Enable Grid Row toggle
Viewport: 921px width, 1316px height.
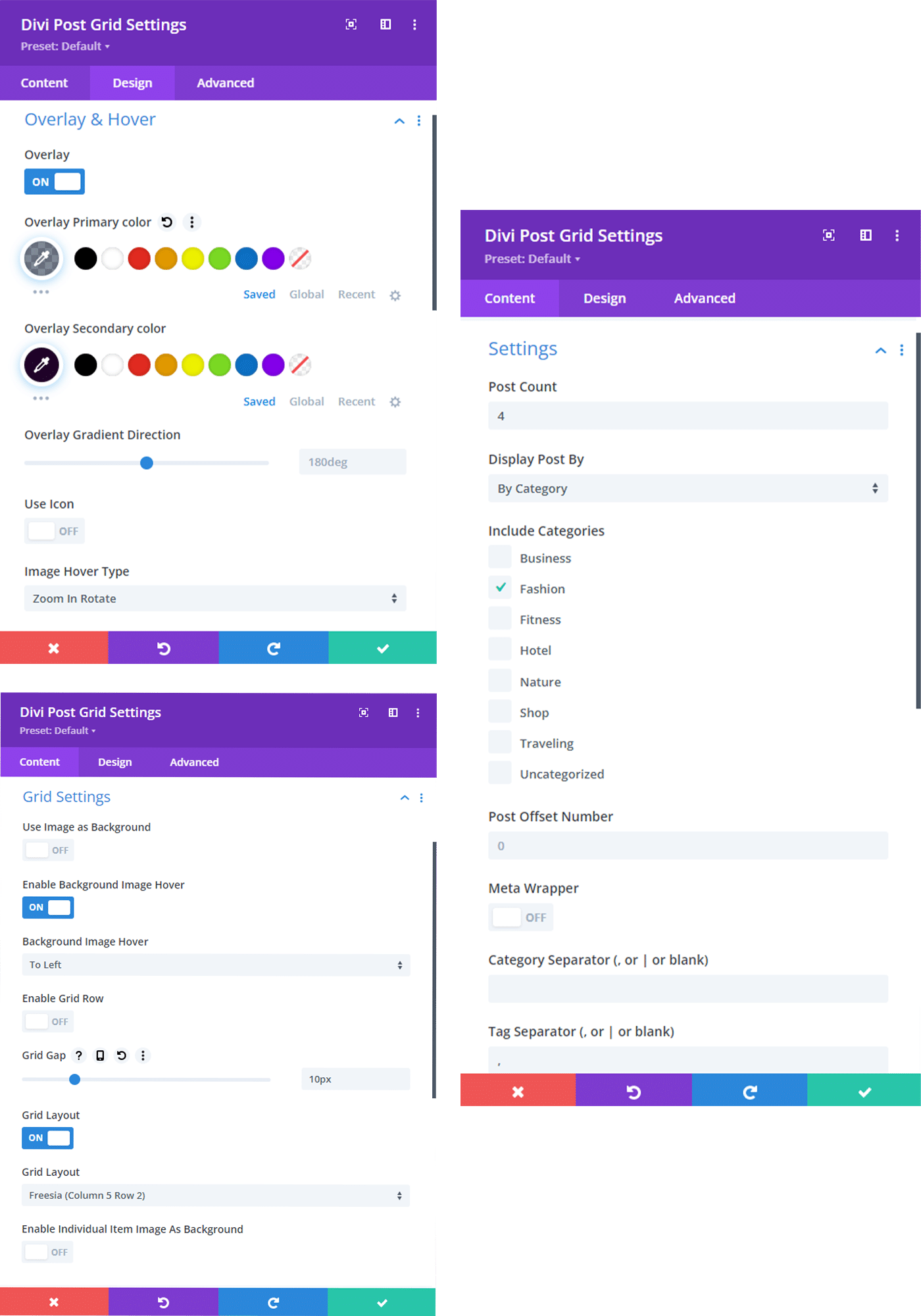click(x=48, y=1022)
